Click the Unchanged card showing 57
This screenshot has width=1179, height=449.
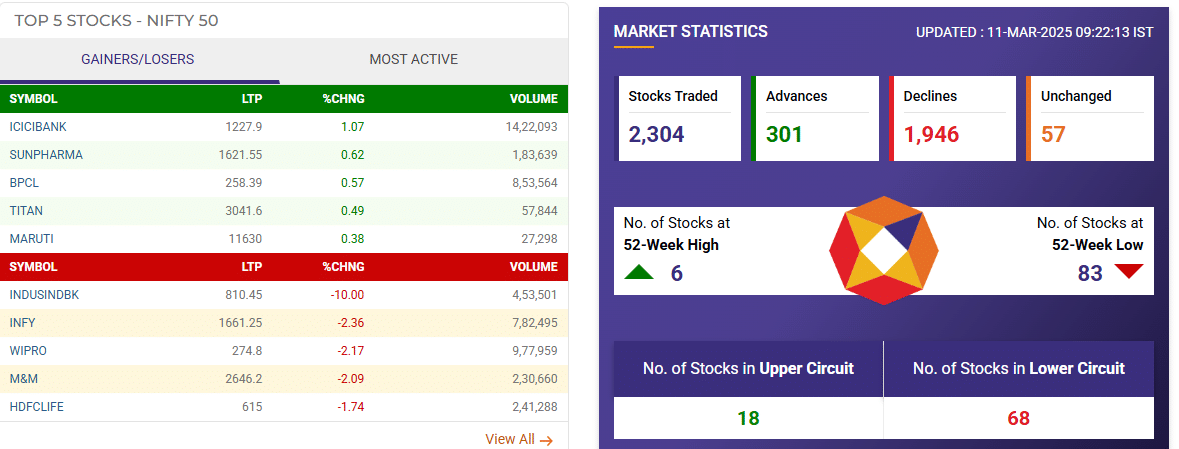[1090, 118]
